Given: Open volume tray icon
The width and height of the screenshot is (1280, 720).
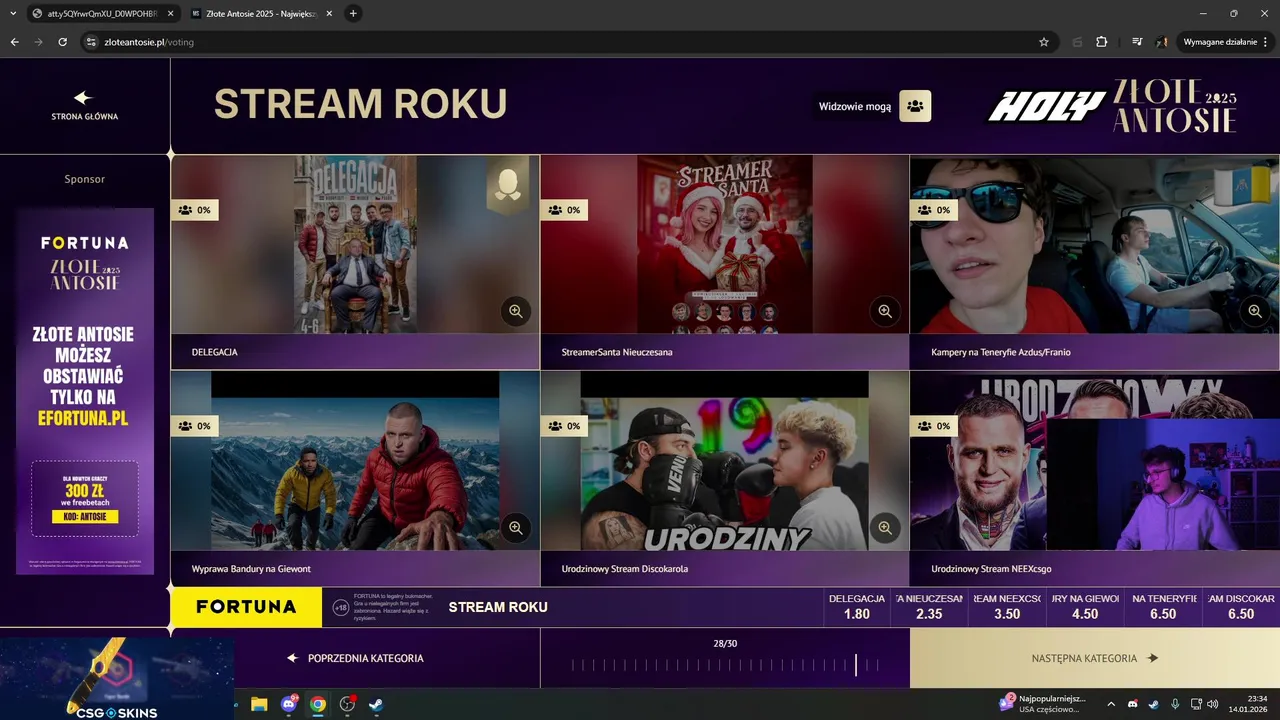Looking at the screenshot, I should tap(1212, 704).
